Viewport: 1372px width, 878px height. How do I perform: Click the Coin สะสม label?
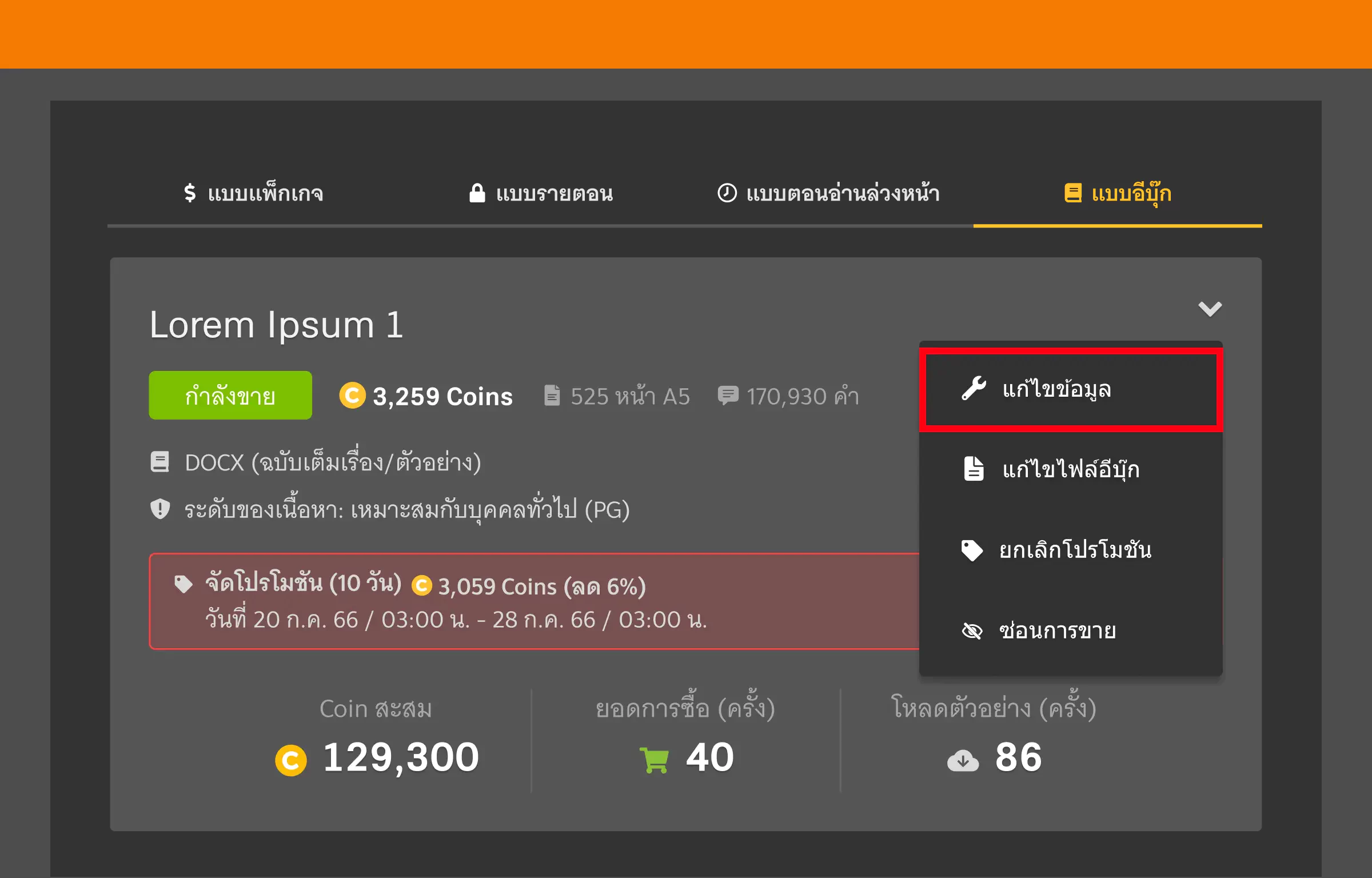pos(376,709)
